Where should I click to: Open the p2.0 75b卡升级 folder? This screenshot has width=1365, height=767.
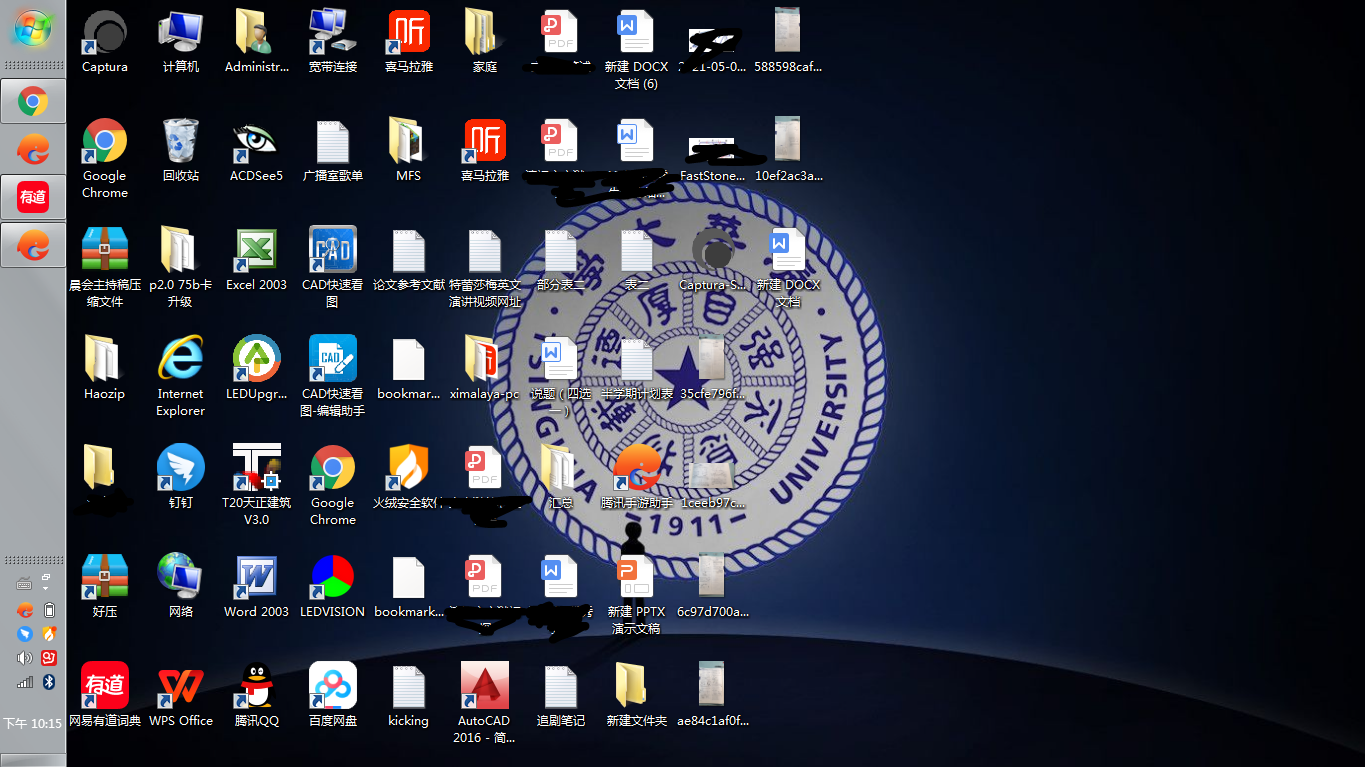(181, 267)
